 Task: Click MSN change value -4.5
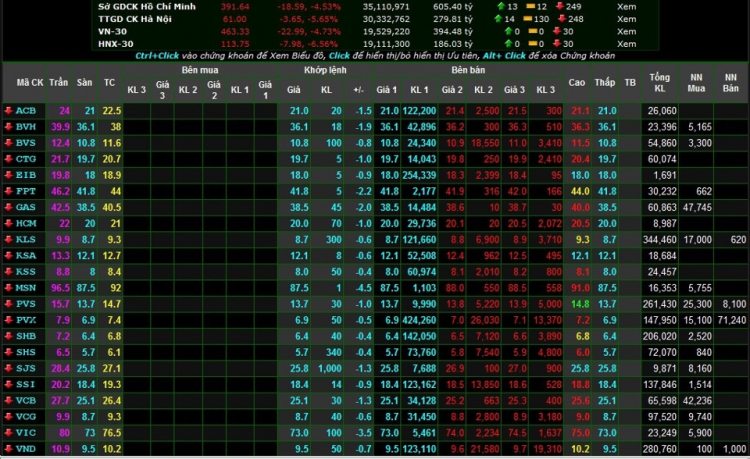click(x=364, y=288)
